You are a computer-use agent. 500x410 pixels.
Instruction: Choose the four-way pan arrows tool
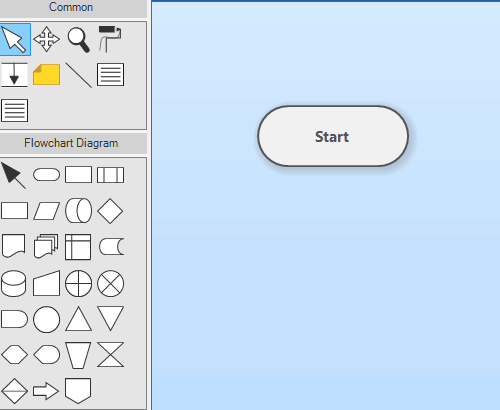[x=47, y=39]
